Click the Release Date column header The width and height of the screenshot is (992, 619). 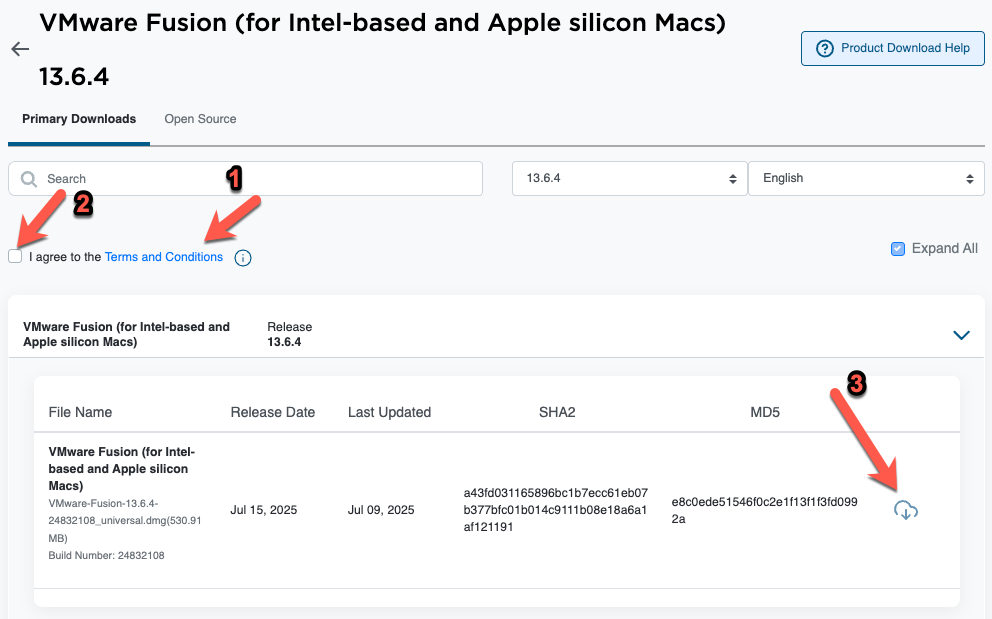point(272,412)
